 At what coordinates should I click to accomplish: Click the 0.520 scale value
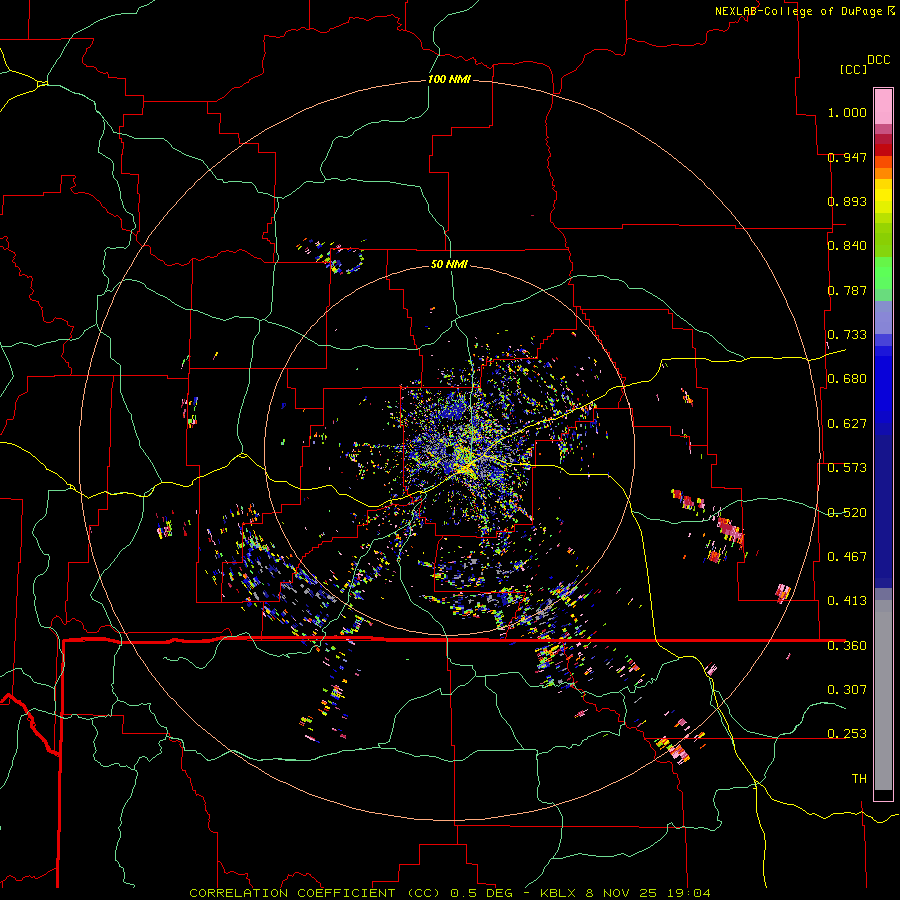click(847, 513)
